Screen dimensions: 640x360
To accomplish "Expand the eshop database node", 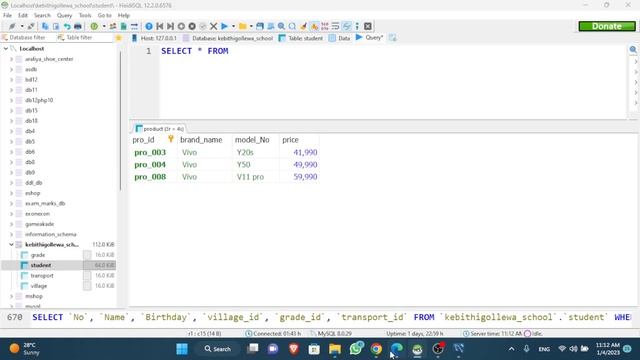I will click(11, 193).
